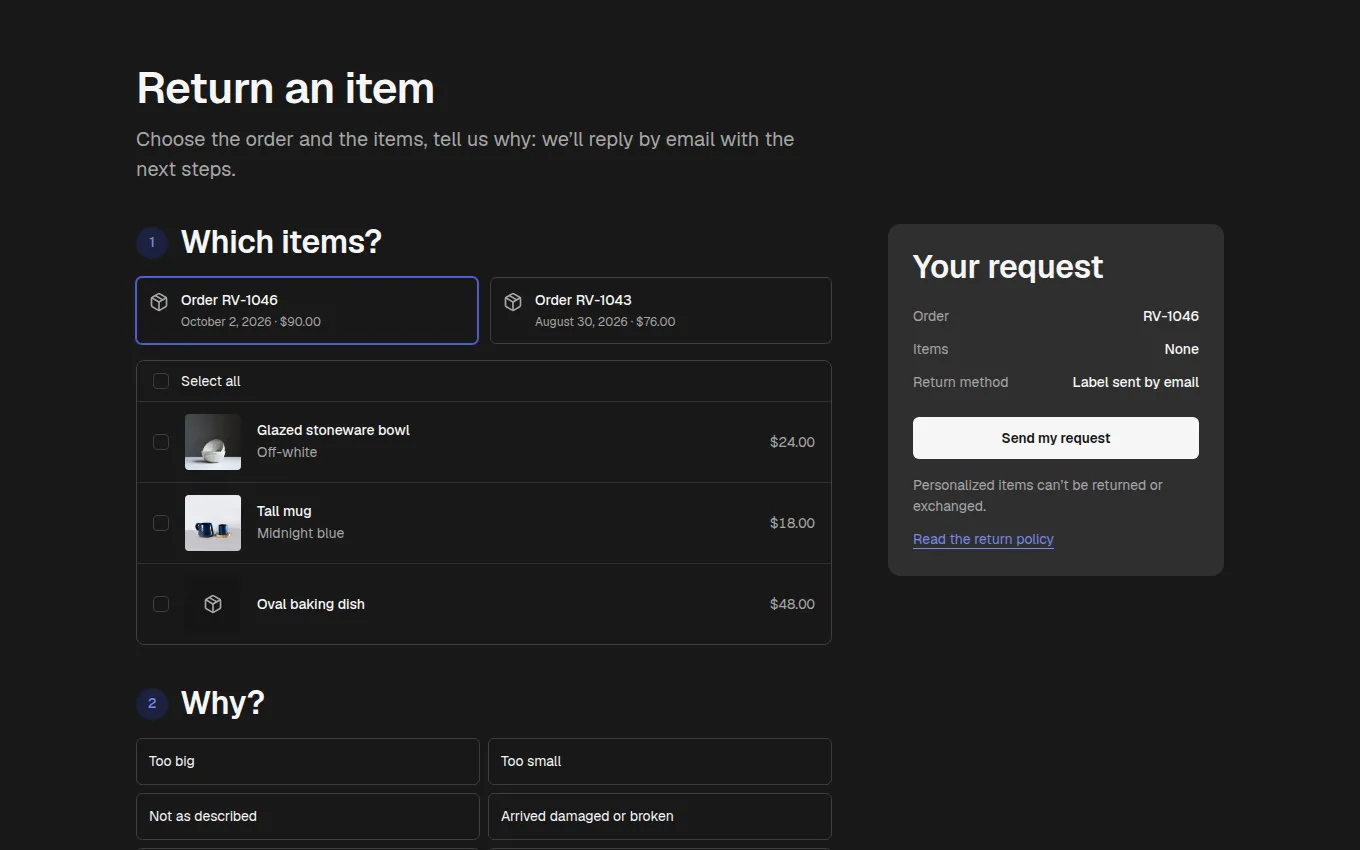This screenshot has width=1360, height=850.
Task: Choose the Too big reason
Action: pos(308,761)
